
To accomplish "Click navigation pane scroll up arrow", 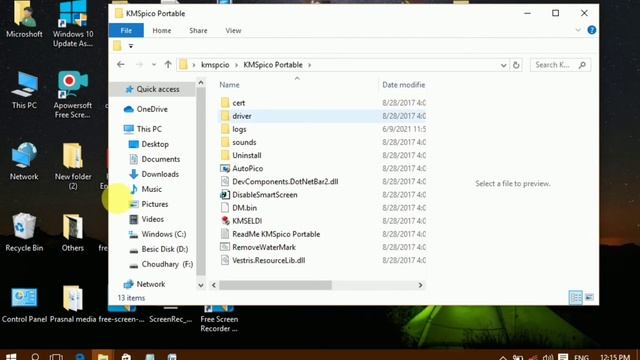I will click(x=200, y=83).
